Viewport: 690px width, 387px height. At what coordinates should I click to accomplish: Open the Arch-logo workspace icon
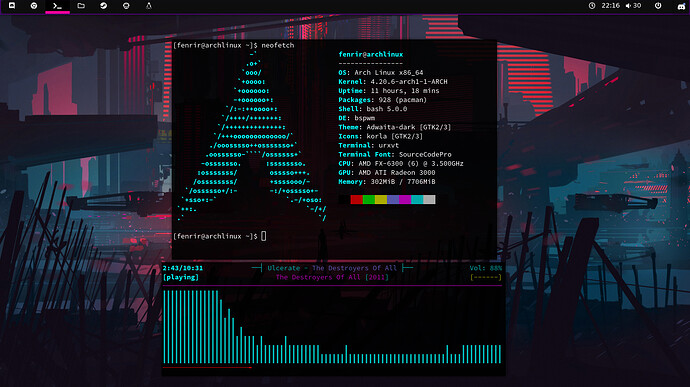pos(149,6)
